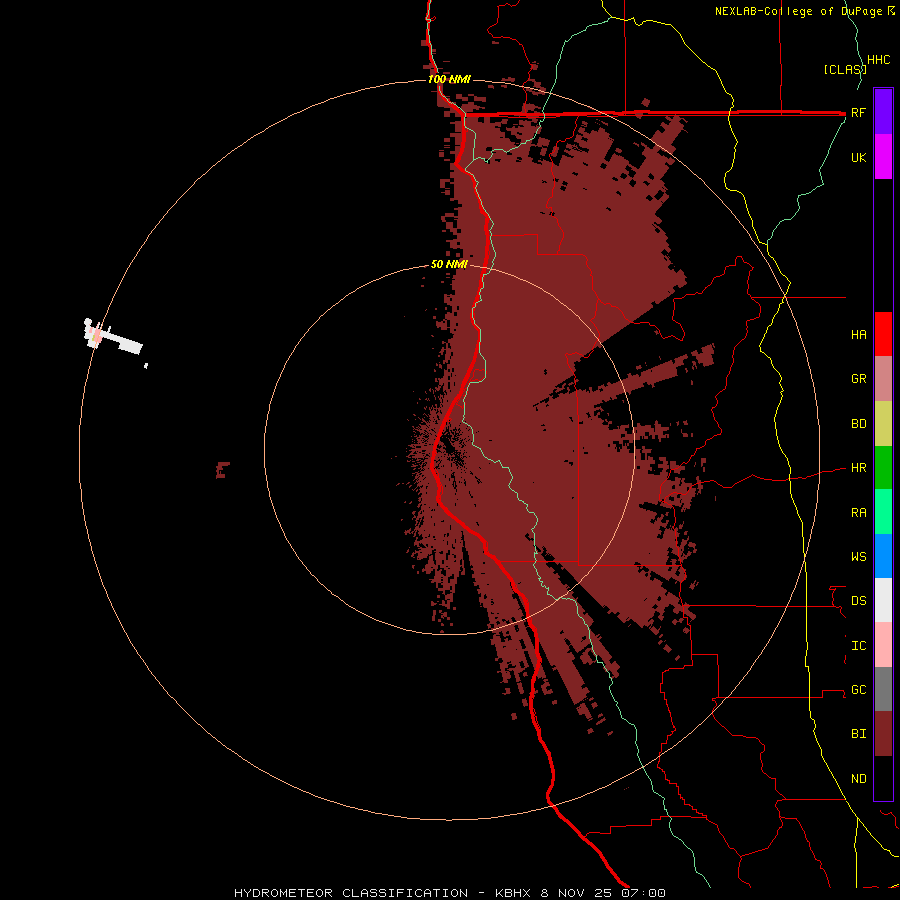This screenshot has width=900, height=900.
Task: Click the HA legend label
Action: tap(858, 335)
